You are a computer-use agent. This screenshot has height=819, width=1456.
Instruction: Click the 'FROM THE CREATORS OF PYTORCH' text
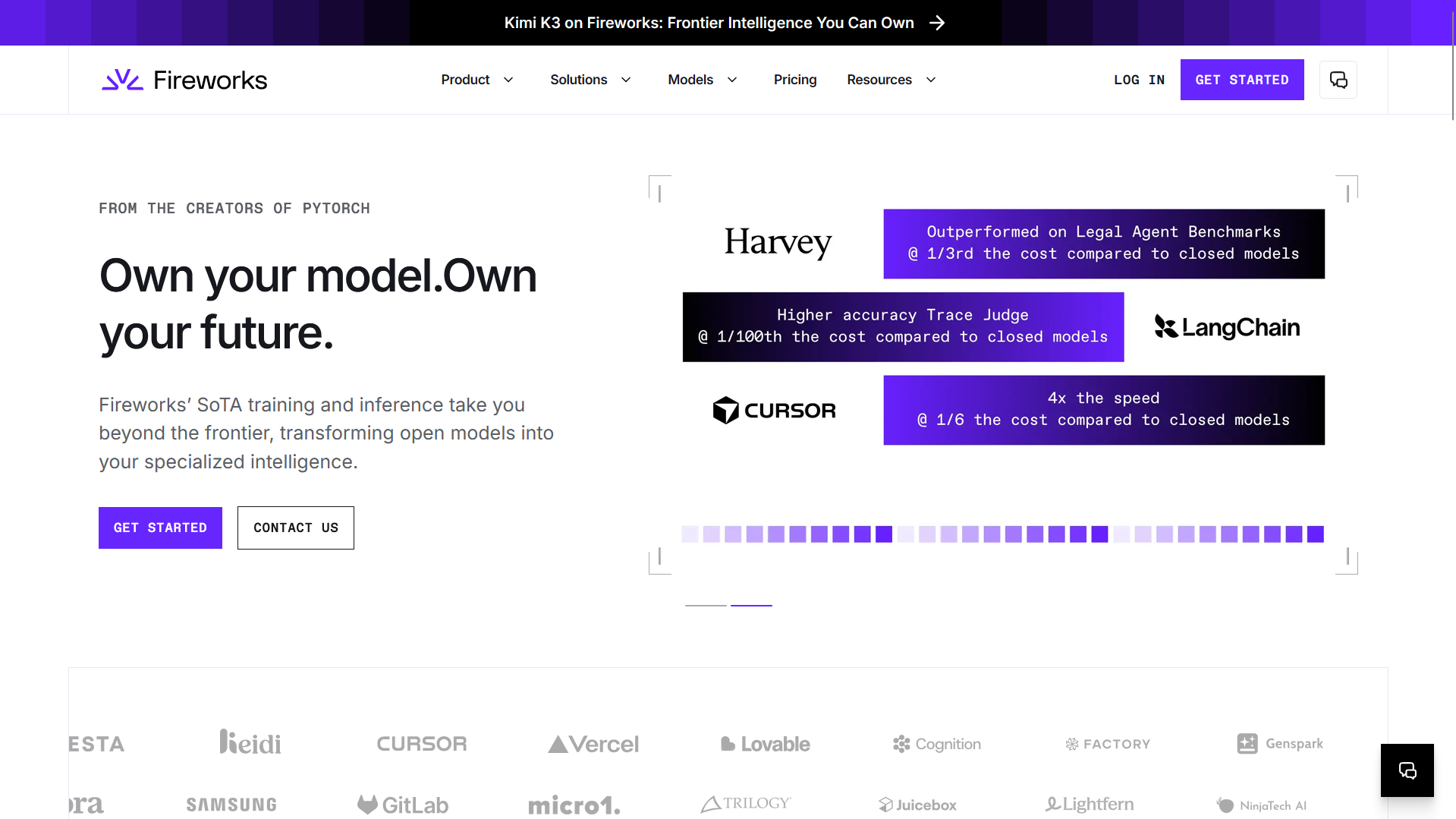click(234, 208)
